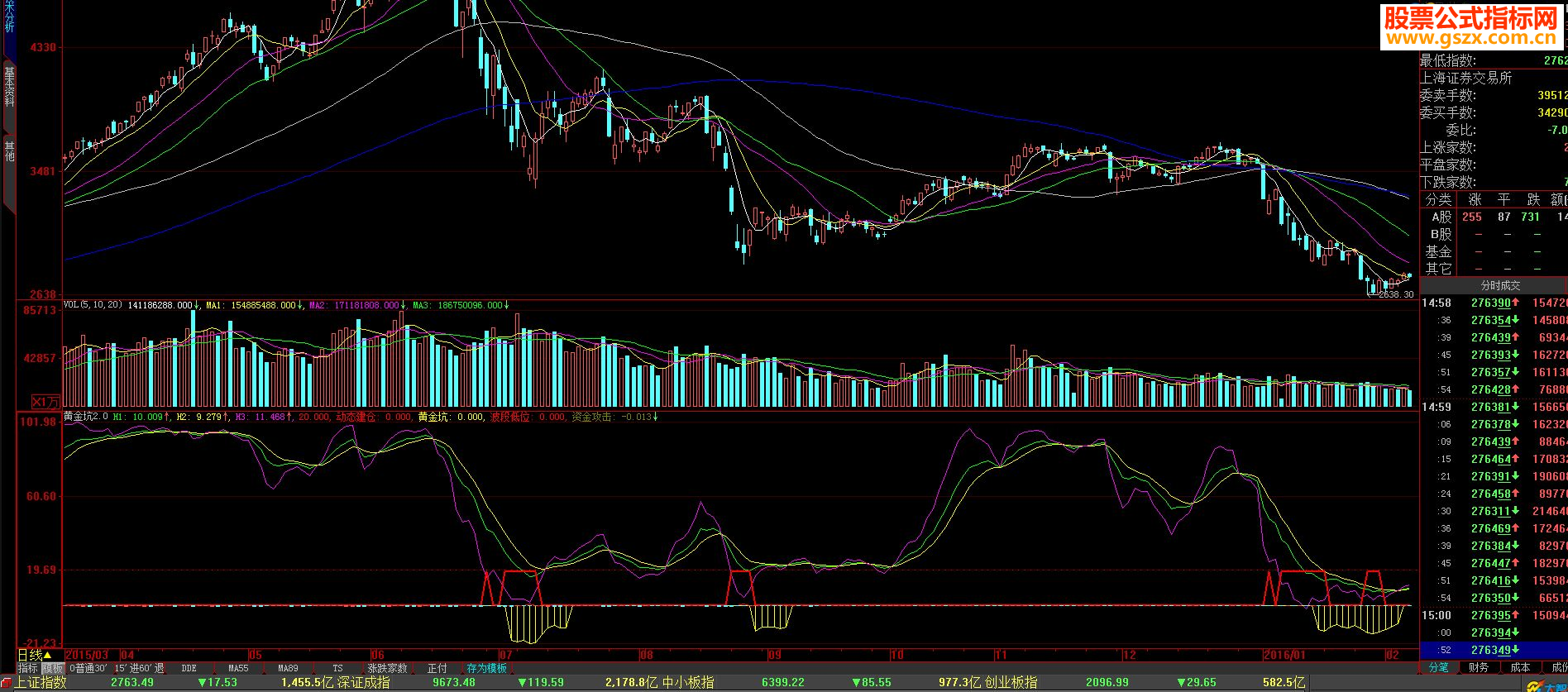Screen dimensions: 1568x692
Task: Select the MA89 template
Action: coord(288,668)
